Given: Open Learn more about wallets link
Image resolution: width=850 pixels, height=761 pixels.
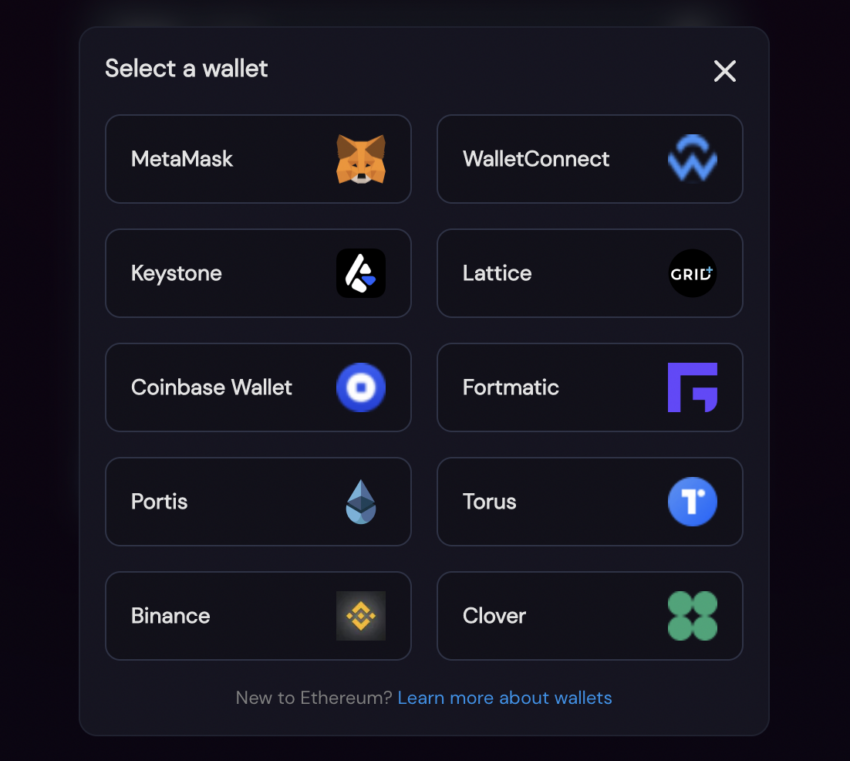Looking at the screenshot, I should [x=505, y=698].
